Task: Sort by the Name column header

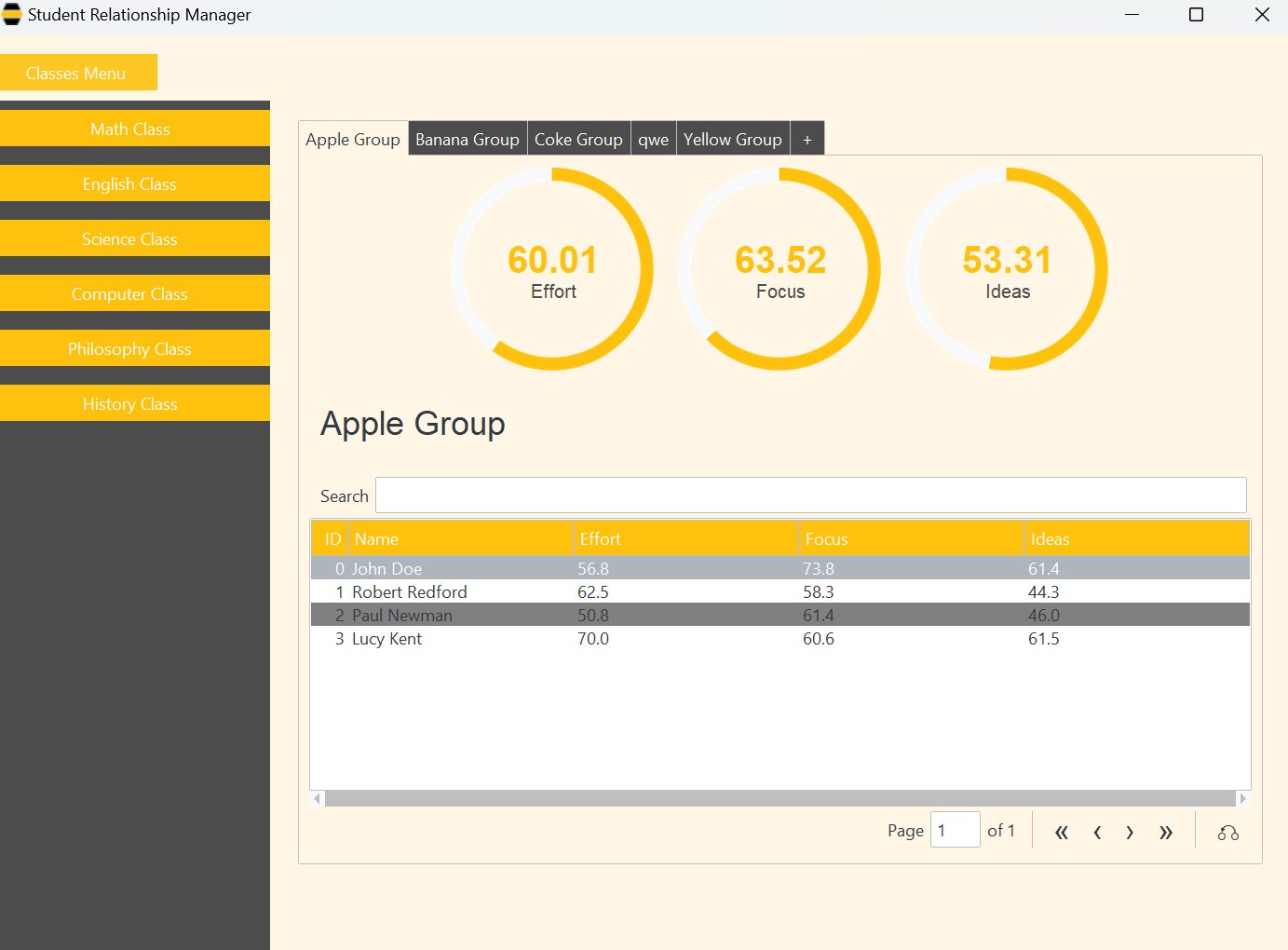Action: [461, 538]
